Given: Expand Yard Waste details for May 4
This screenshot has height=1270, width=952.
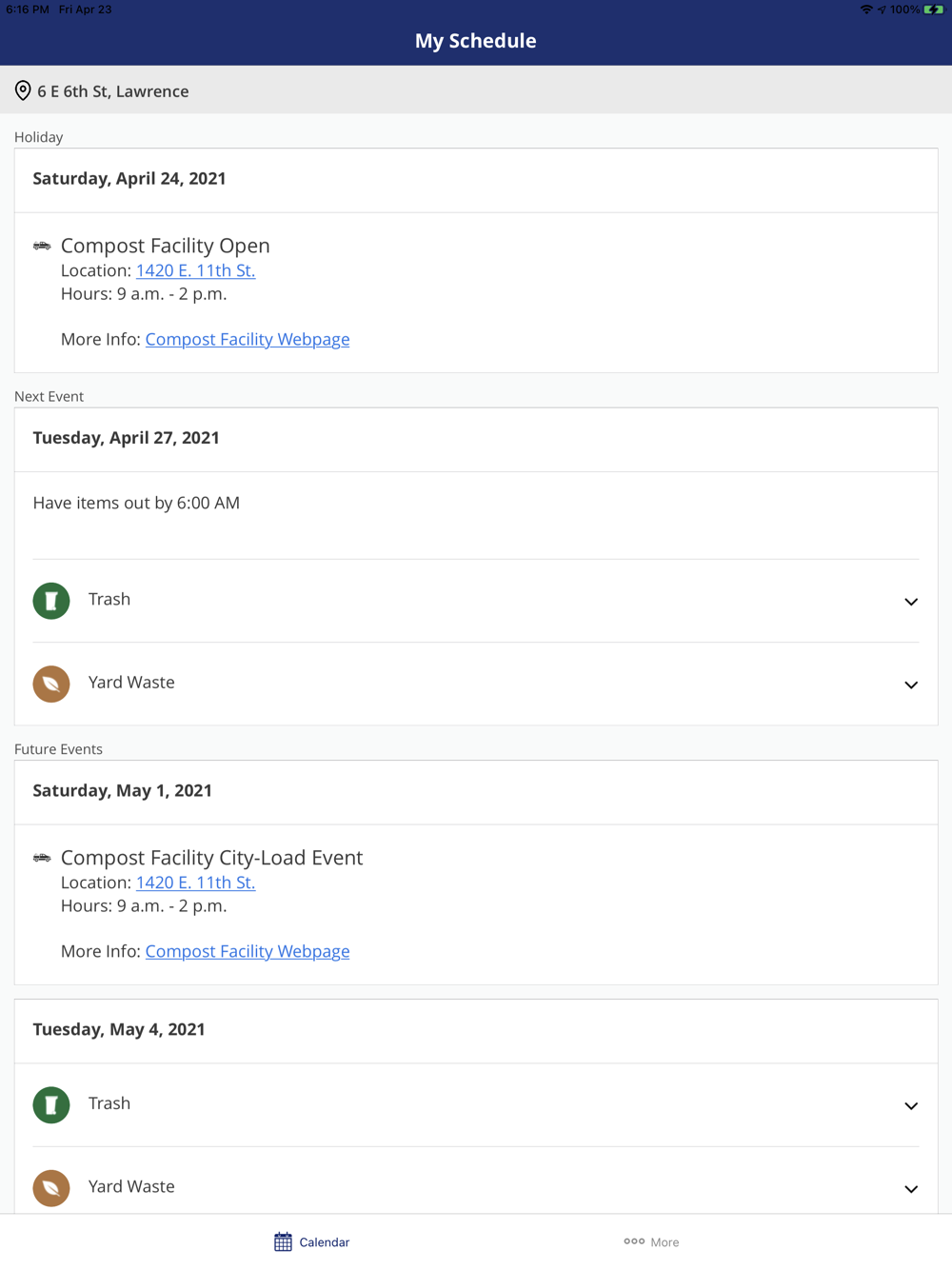Looking at the screenshot, I should (x=910, y=1188).
